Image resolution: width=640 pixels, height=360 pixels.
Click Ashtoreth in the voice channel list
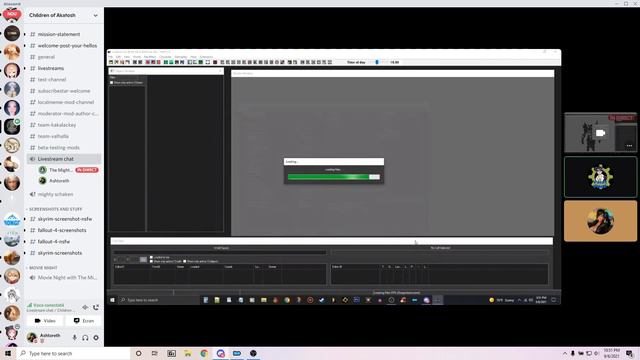(x=59, y=180)
